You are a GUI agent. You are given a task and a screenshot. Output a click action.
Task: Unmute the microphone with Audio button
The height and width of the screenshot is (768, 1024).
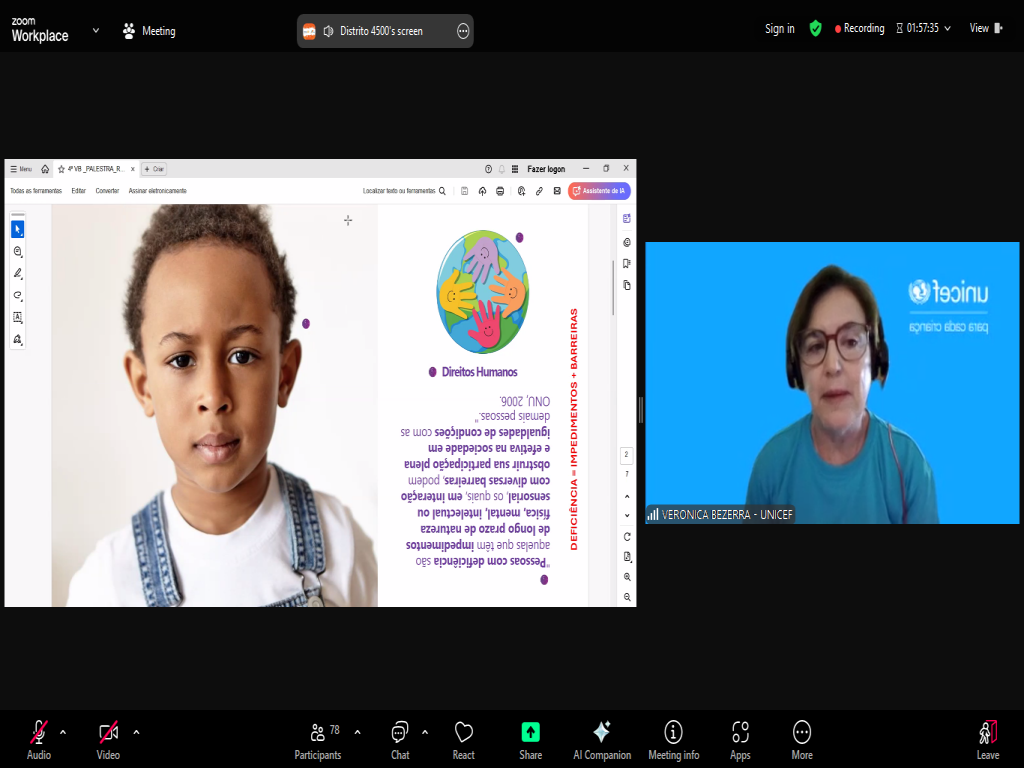(x=39, y=739)
